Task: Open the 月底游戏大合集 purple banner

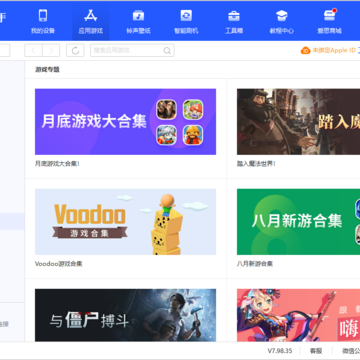Action: (125, 122)
